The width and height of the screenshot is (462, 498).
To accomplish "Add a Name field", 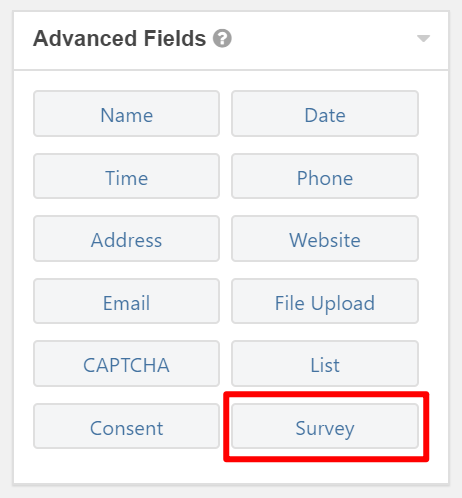I will click(x=126, y=114).
